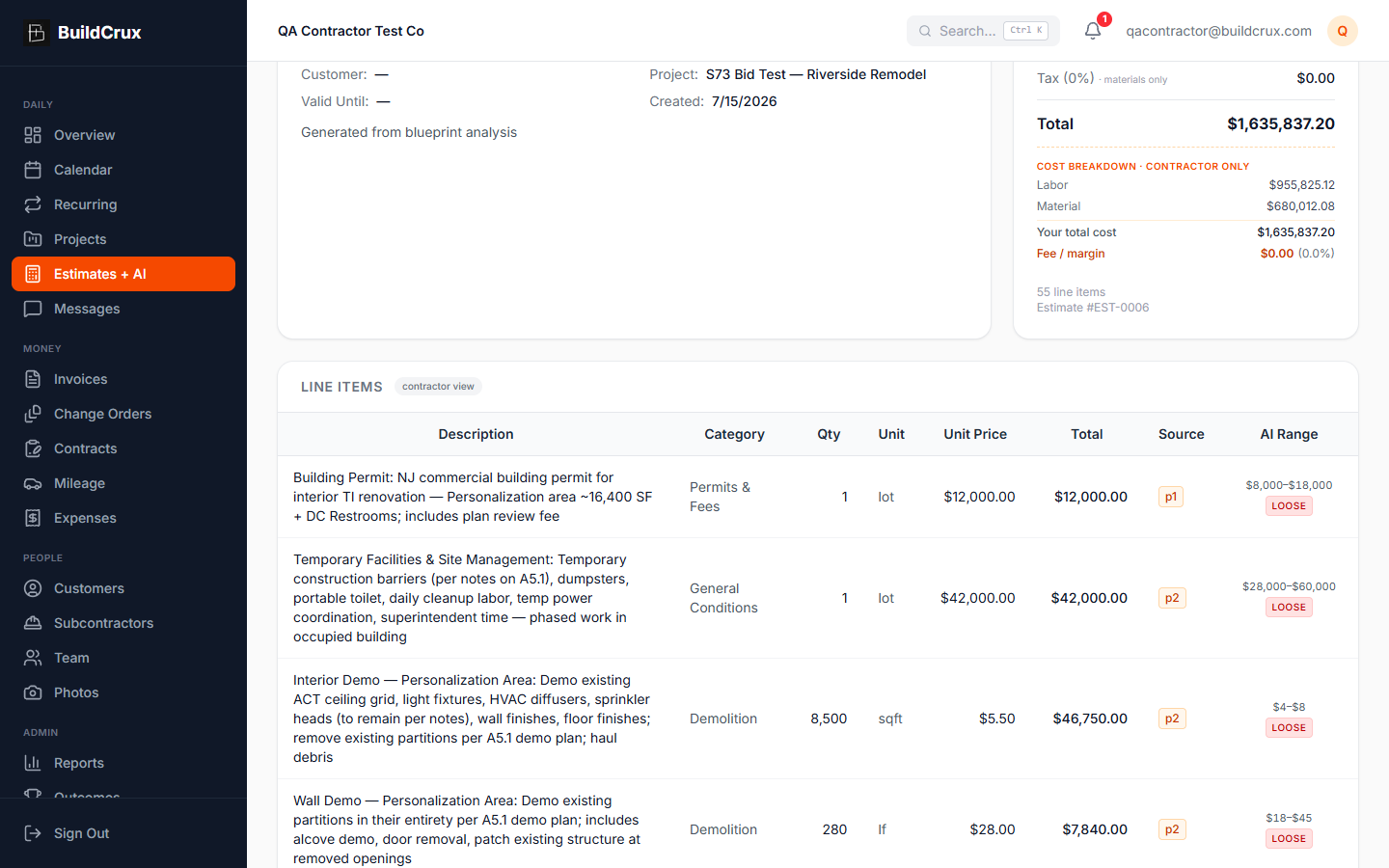Screen dimensions: 1389x868
Task: Click the Q user avatar
Action: 1343,31
